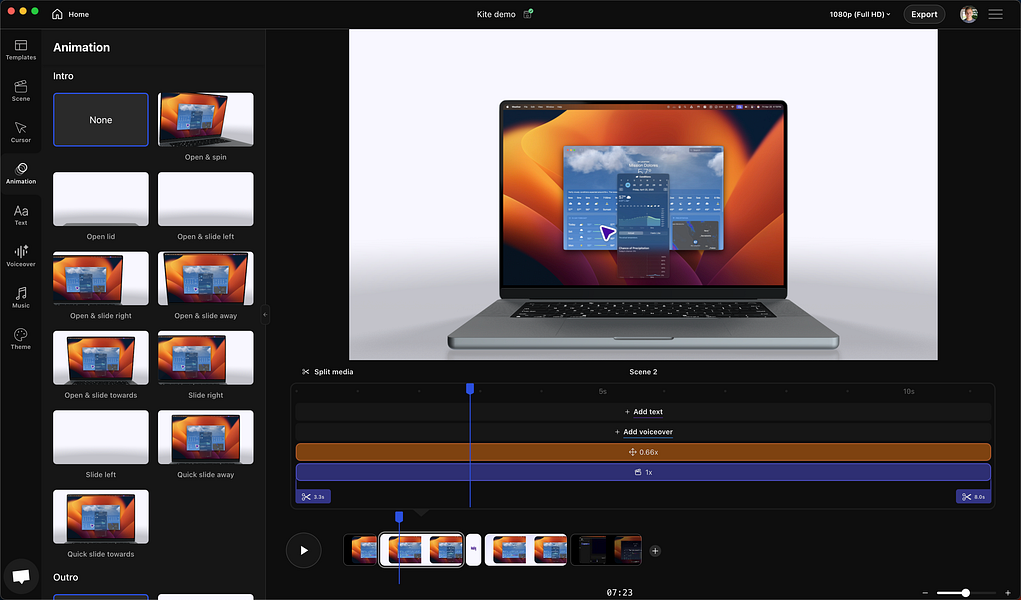Click the Export button
The image size is (1021, 600).
pos(924,14)
